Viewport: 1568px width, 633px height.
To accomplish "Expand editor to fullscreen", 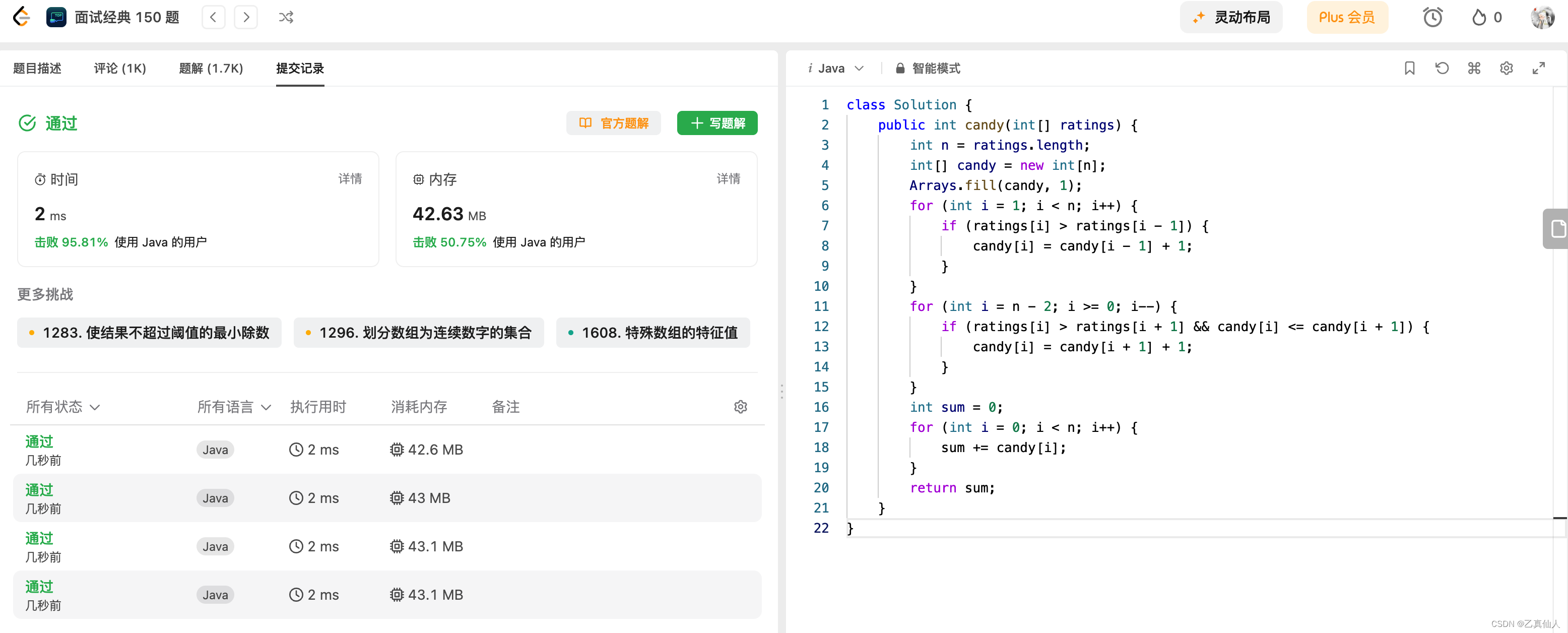I will click(1538, 68).
